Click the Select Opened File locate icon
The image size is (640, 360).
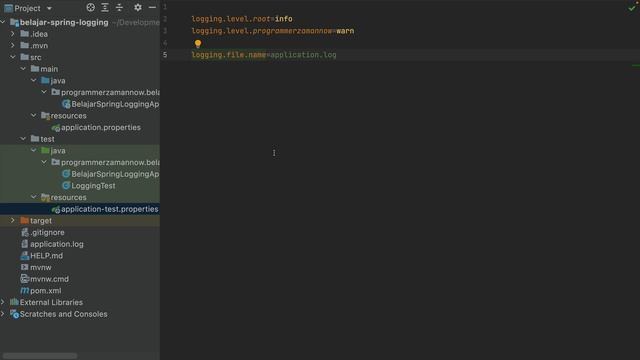[91, 7]
